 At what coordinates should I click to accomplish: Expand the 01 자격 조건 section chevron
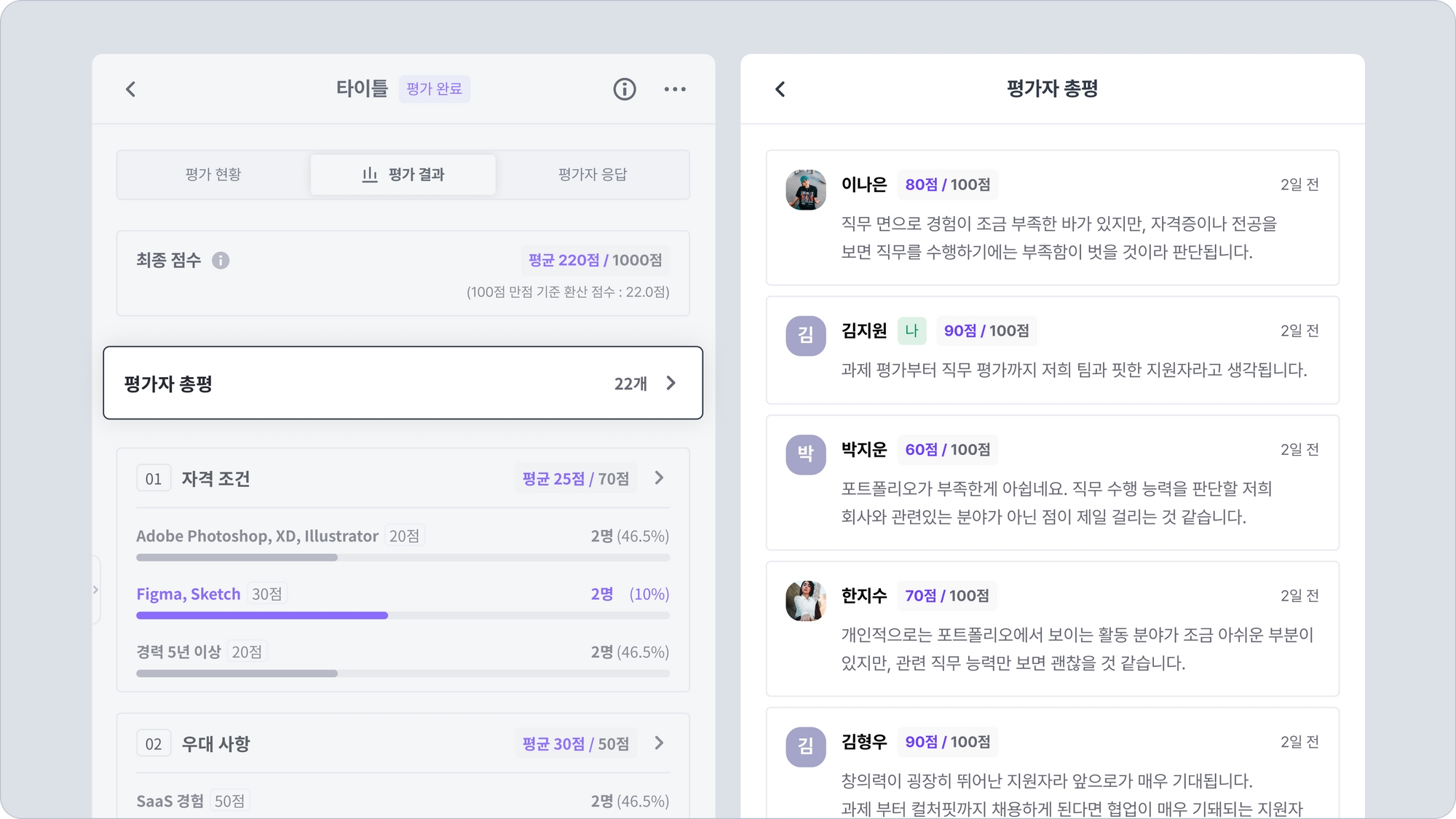[659, 478]
